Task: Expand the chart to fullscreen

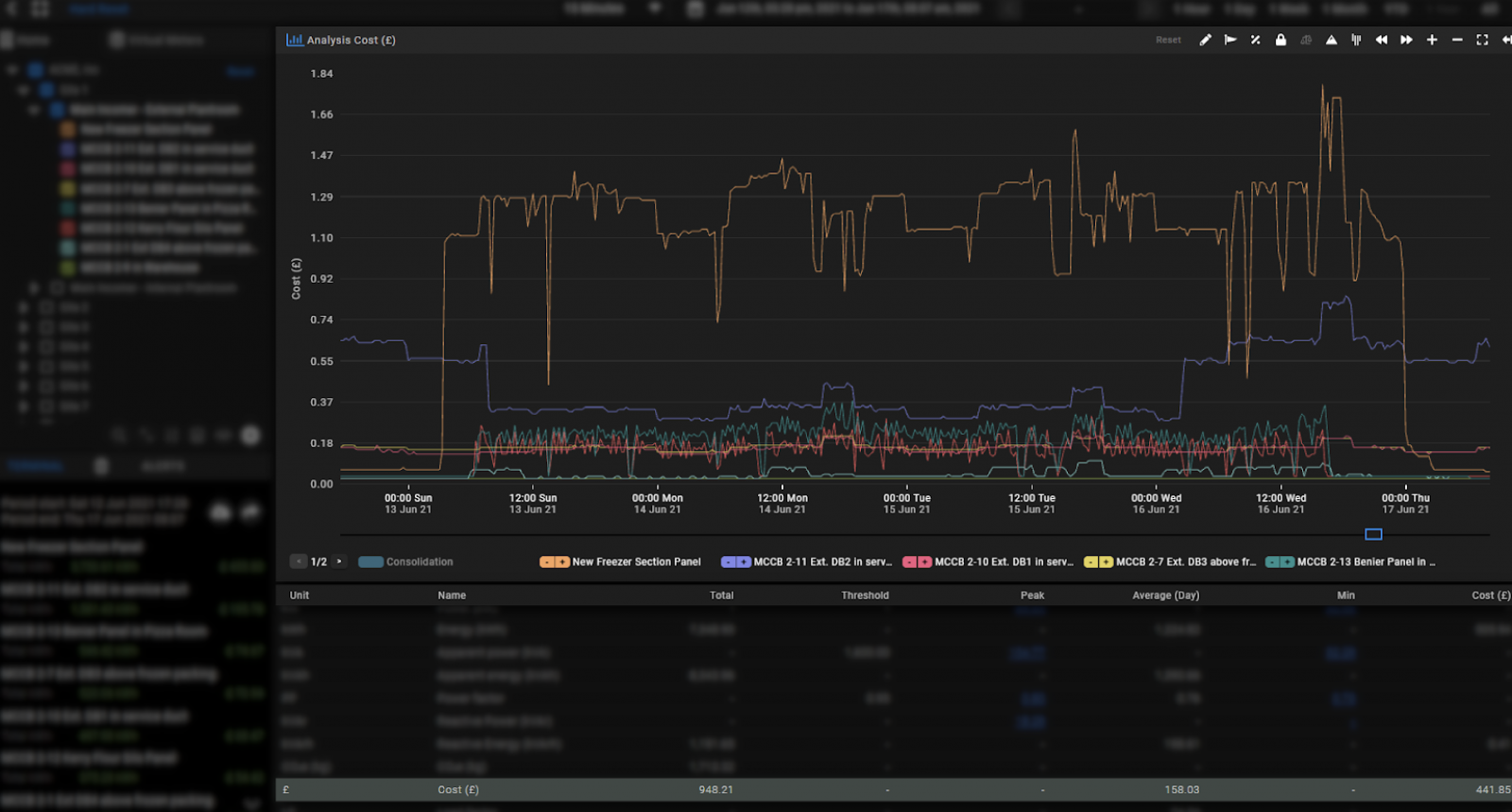Action: click(1482, 40)
